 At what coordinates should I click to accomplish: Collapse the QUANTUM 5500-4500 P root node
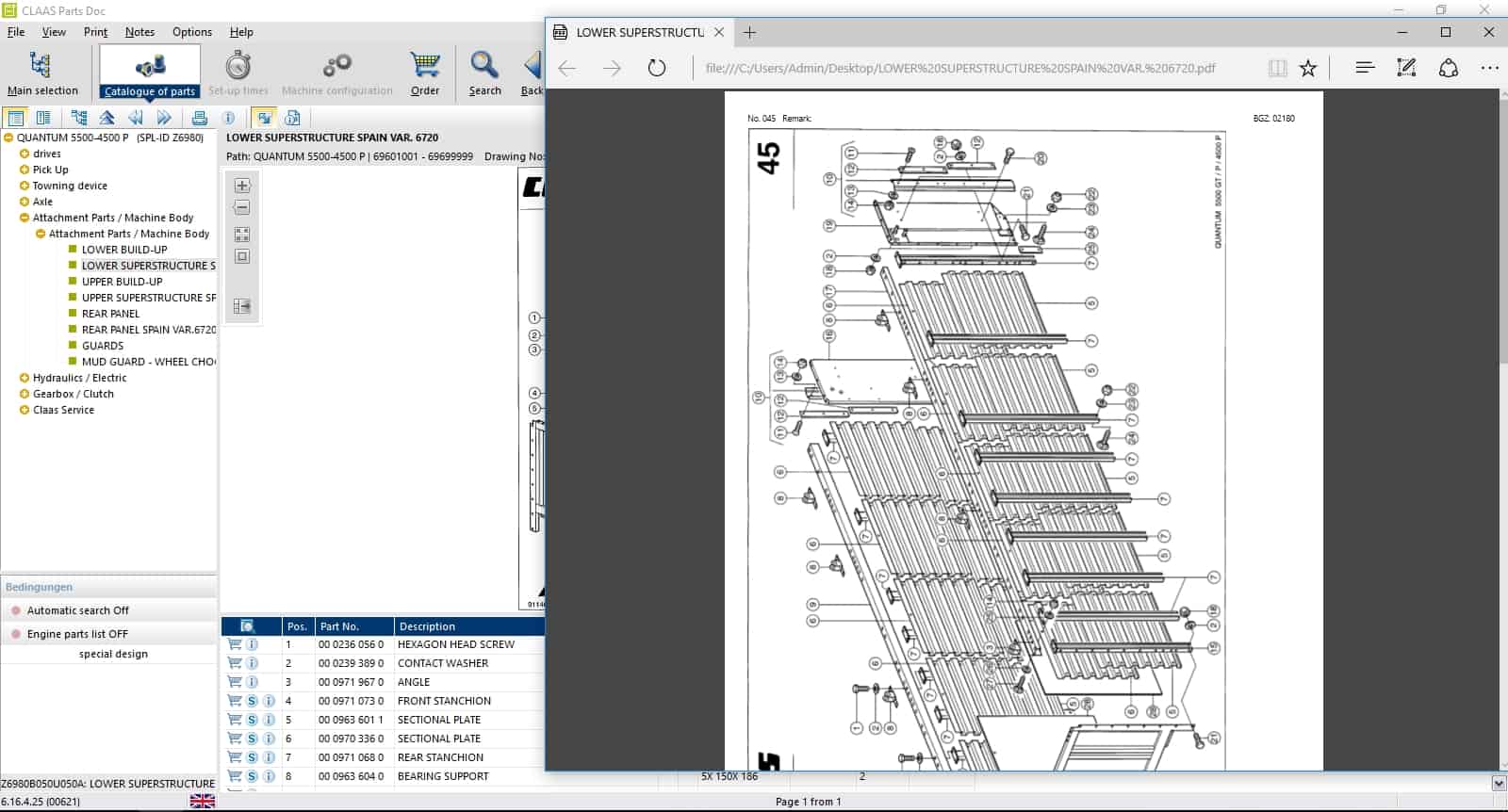[8, 138]
